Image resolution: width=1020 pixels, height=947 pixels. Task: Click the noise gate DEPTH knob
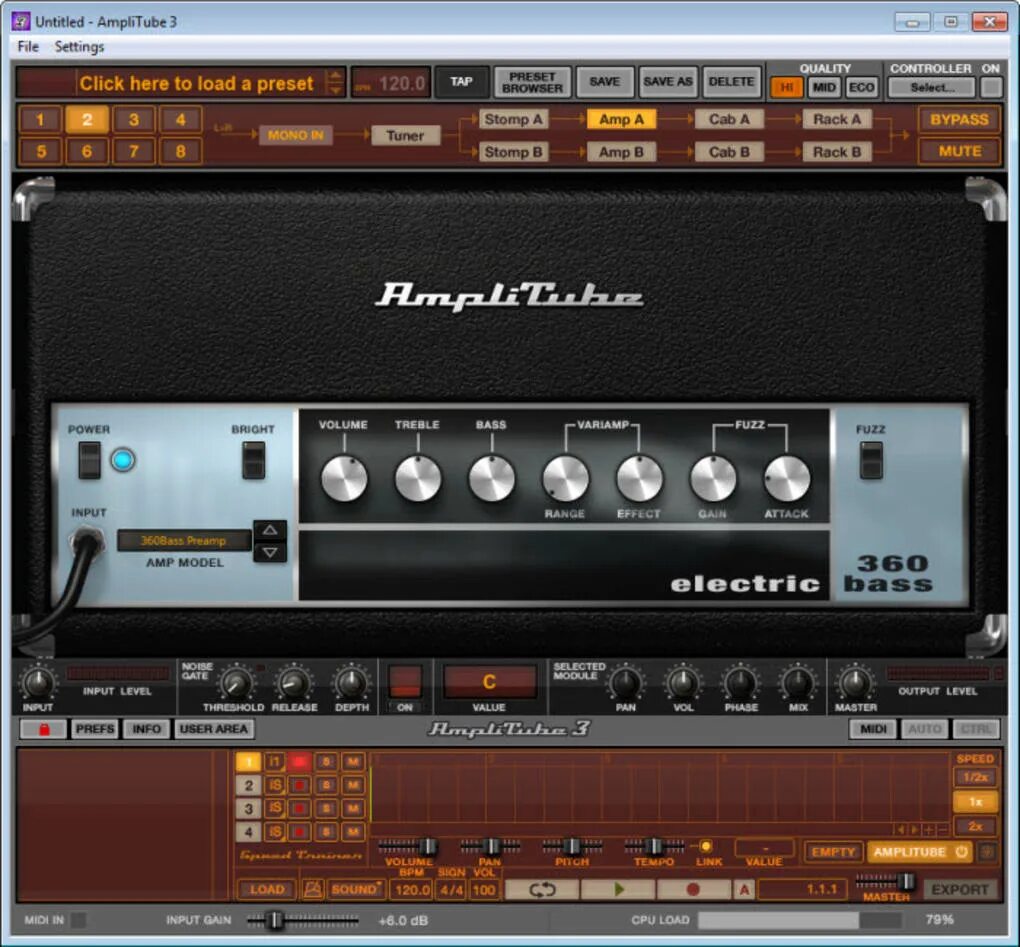[x=351, y=683]
